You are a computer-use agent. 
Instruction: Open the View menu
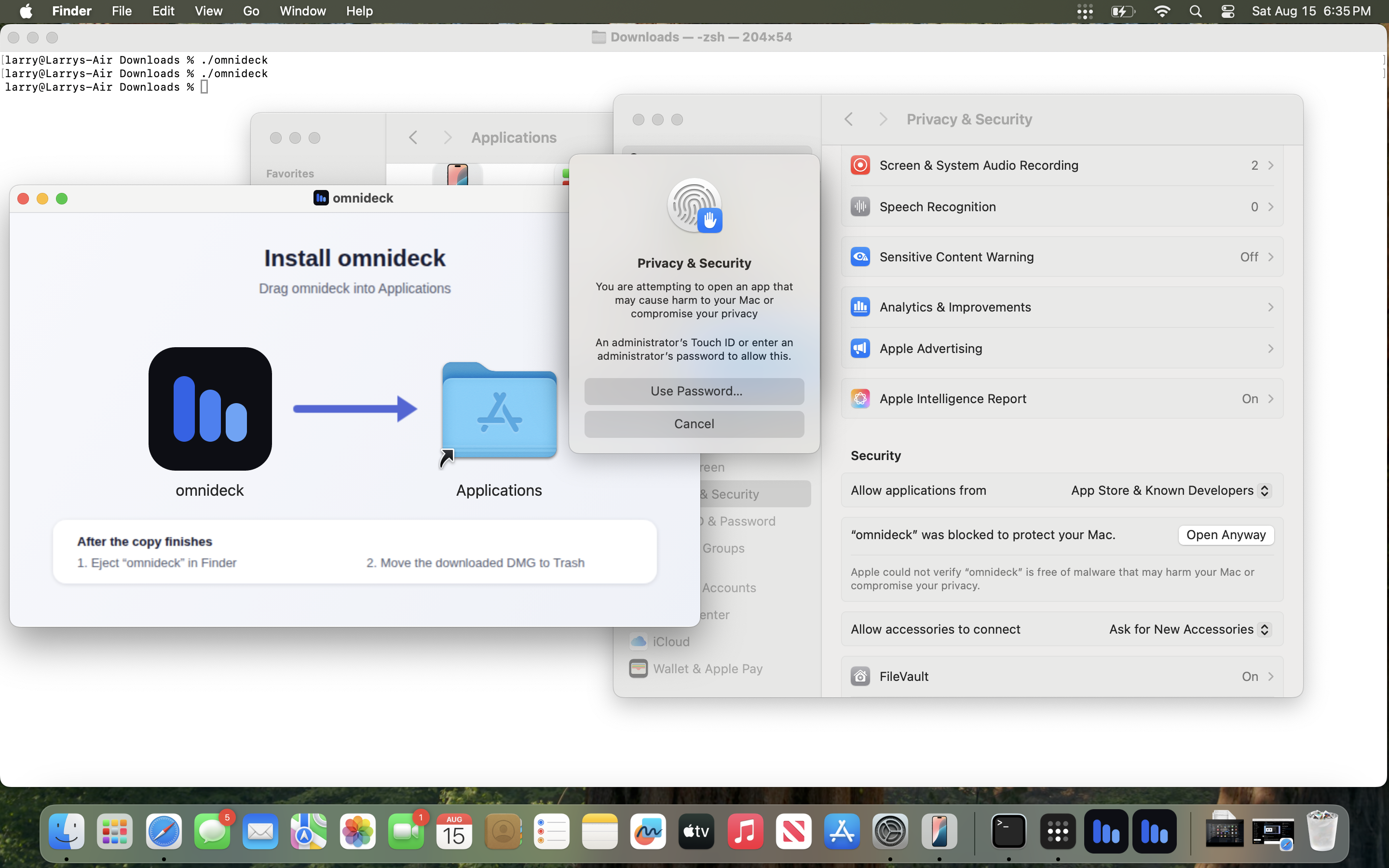(x=208, y=11)
